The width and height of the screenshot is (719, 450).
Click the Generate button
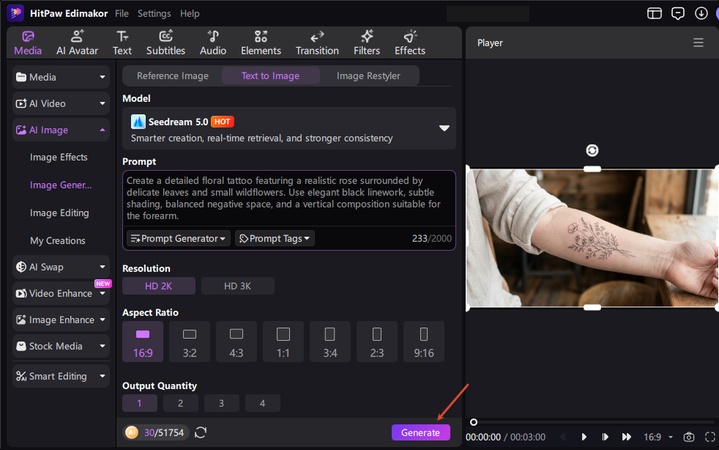point(420,432)
